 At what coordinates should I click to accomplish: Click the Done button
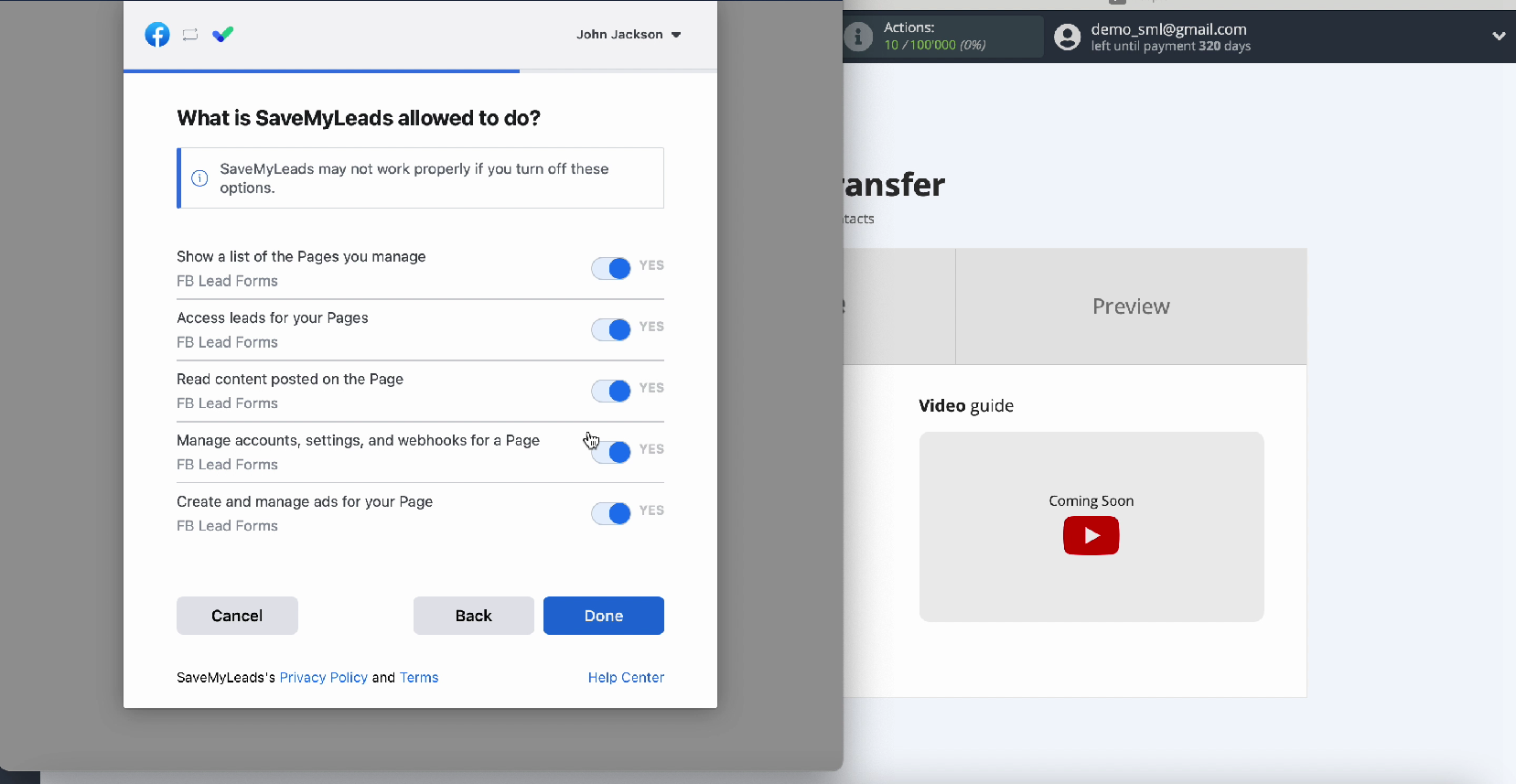pos(604,616)
